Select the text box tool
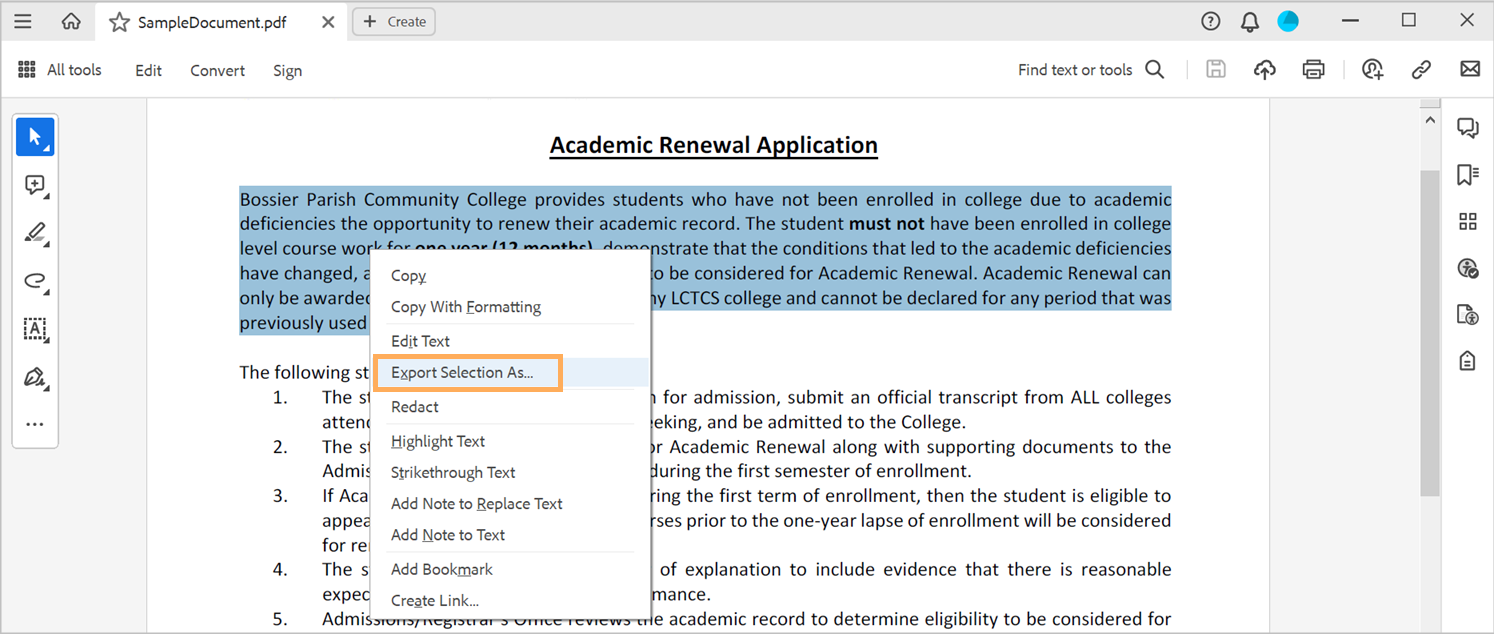 pyautogui.click(x=35, y=329)
